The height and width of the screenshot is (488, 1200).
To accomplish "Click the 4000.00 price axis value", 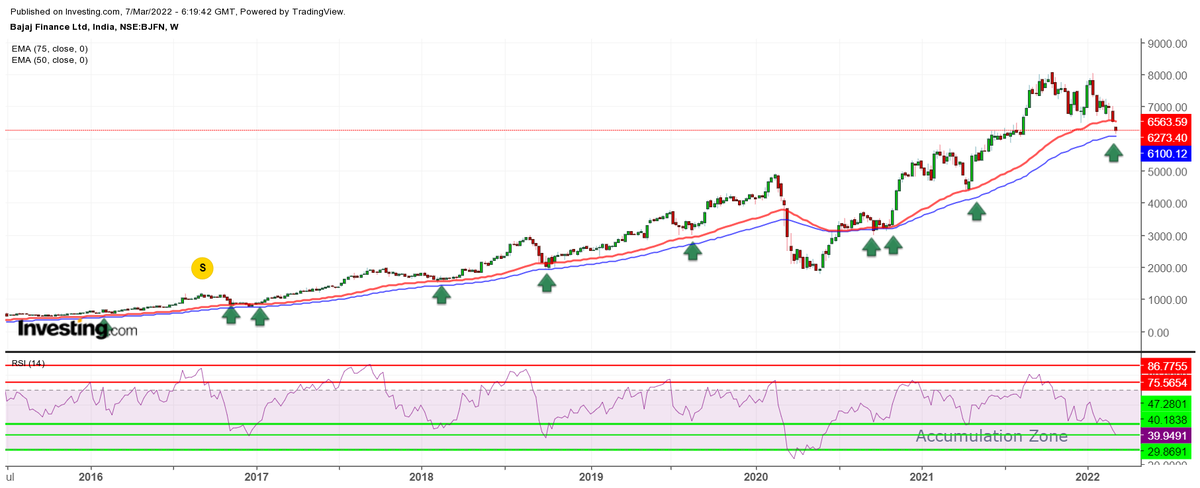I will coord(1168,204).
